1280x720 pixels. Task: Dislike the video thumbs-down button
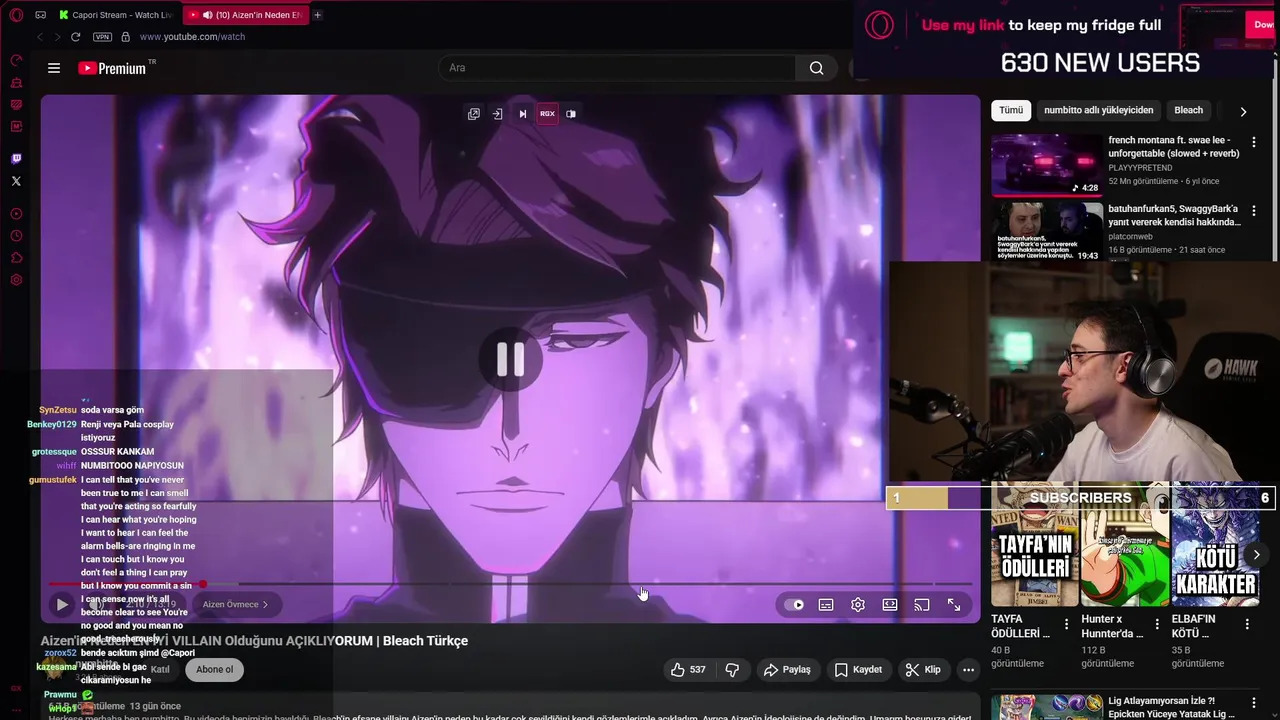click(732, 670)
